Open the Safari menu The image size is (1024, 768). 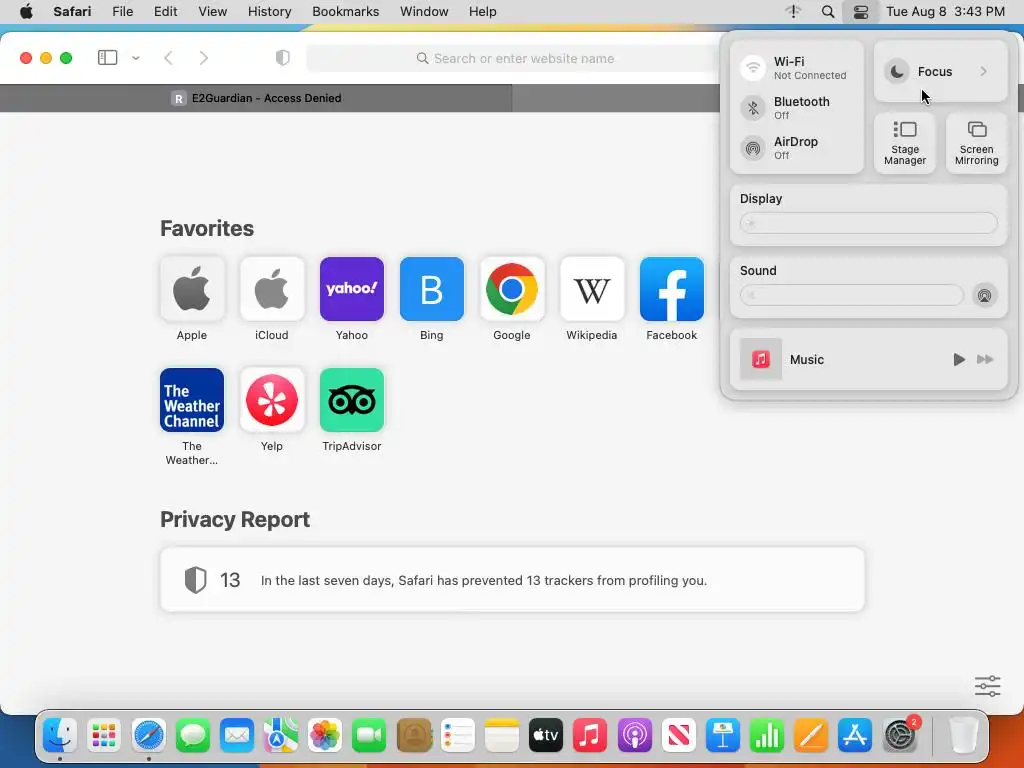[x=72, y=12]
